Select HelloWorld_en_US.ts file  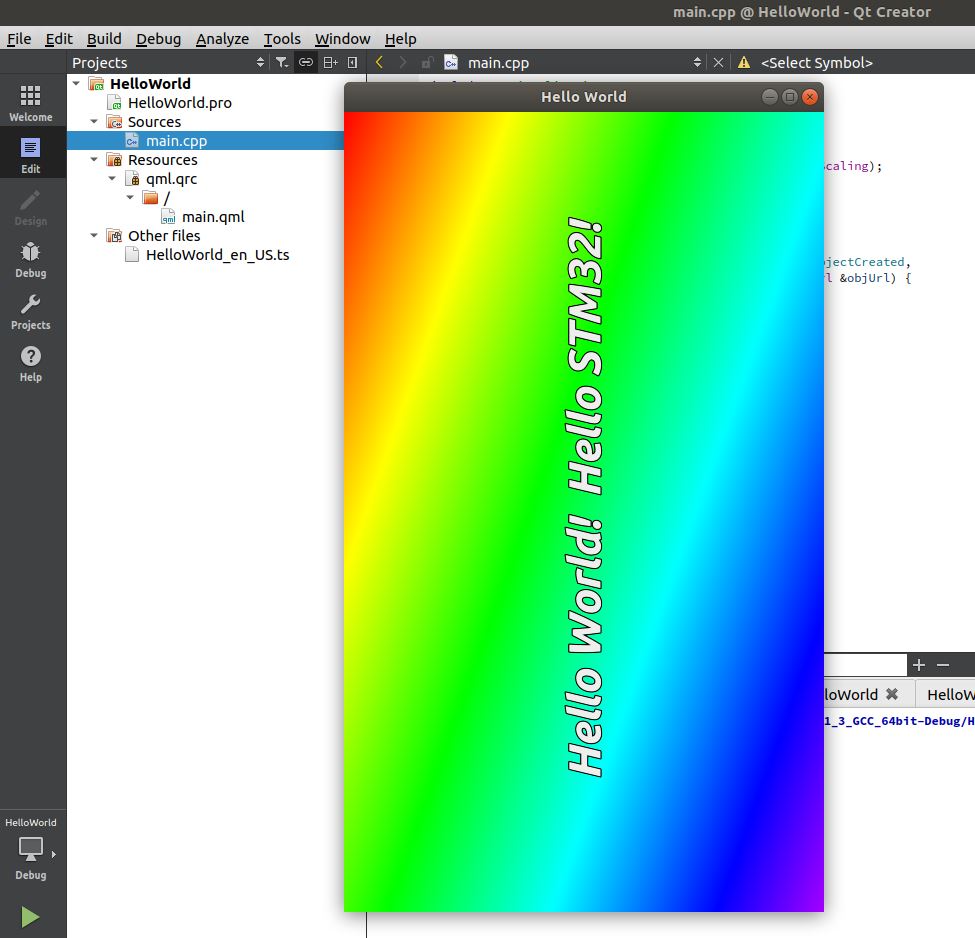(x=217, y=254)
